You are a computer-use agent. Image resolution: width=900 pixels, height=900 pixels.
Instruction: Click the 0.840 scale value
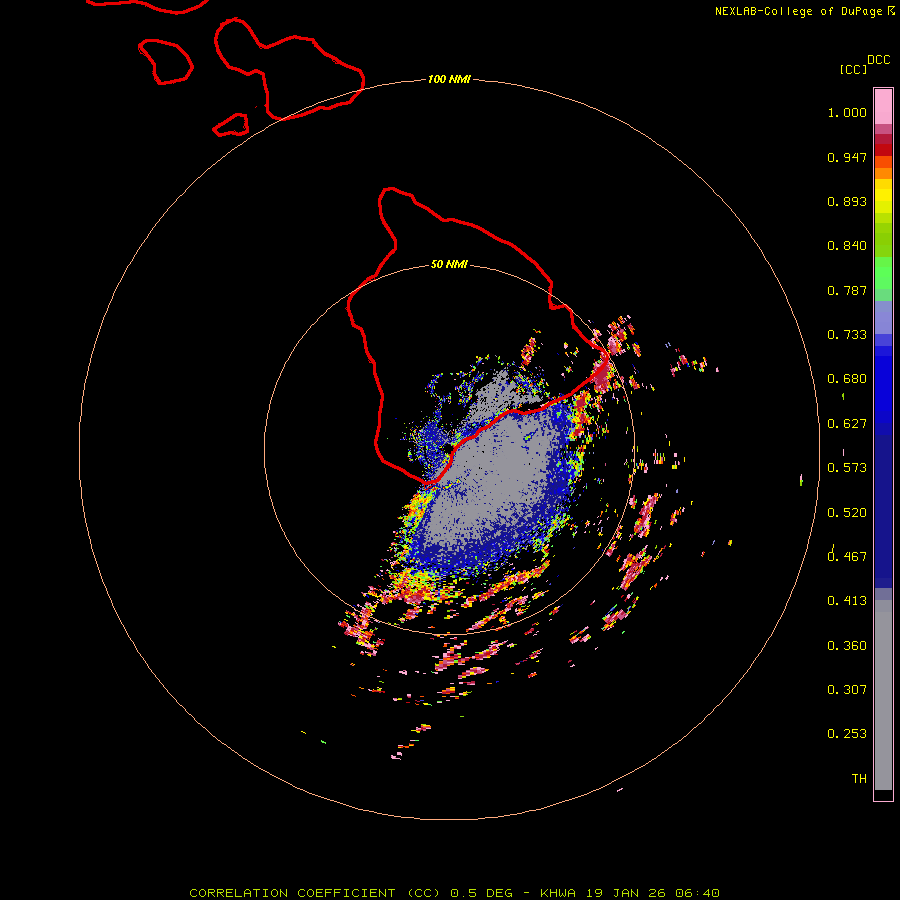point(847,246)
